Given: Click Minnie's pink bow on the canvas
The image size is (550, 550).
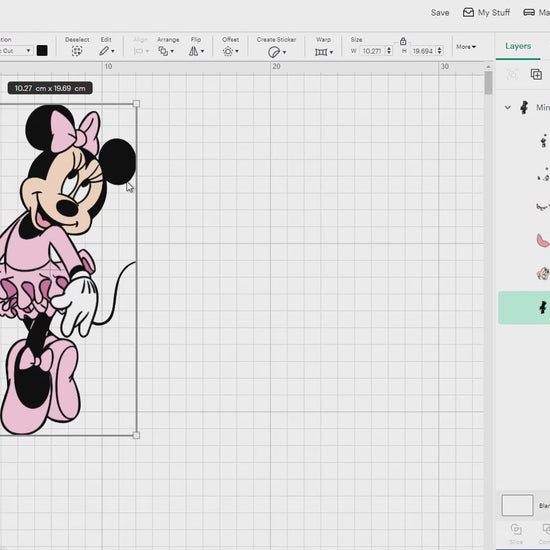Looking at the screenshot, I should click(75, 132).
